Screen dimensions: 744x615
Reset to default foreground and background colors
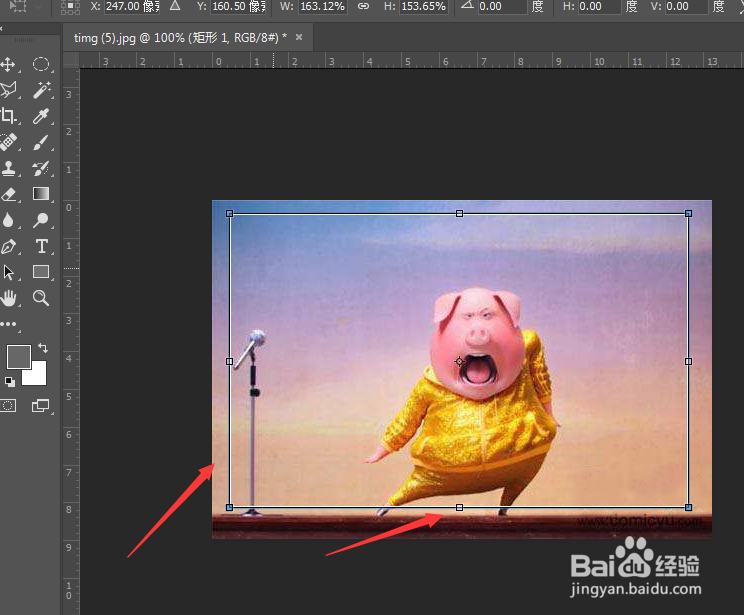click(9, 382)
